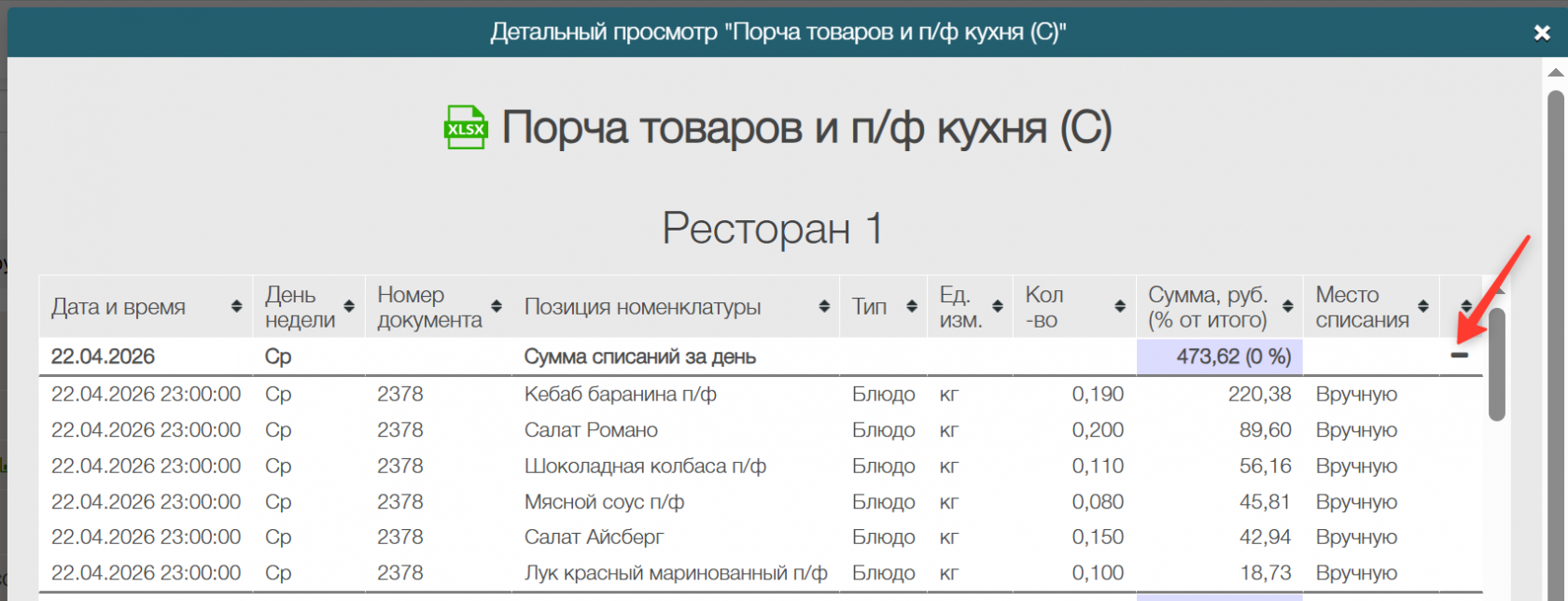Image resolution: width=1568 pixels, height=601 pixels.
Task: Sort by Кол-во column arrows
Action: tap(1120, 306)
